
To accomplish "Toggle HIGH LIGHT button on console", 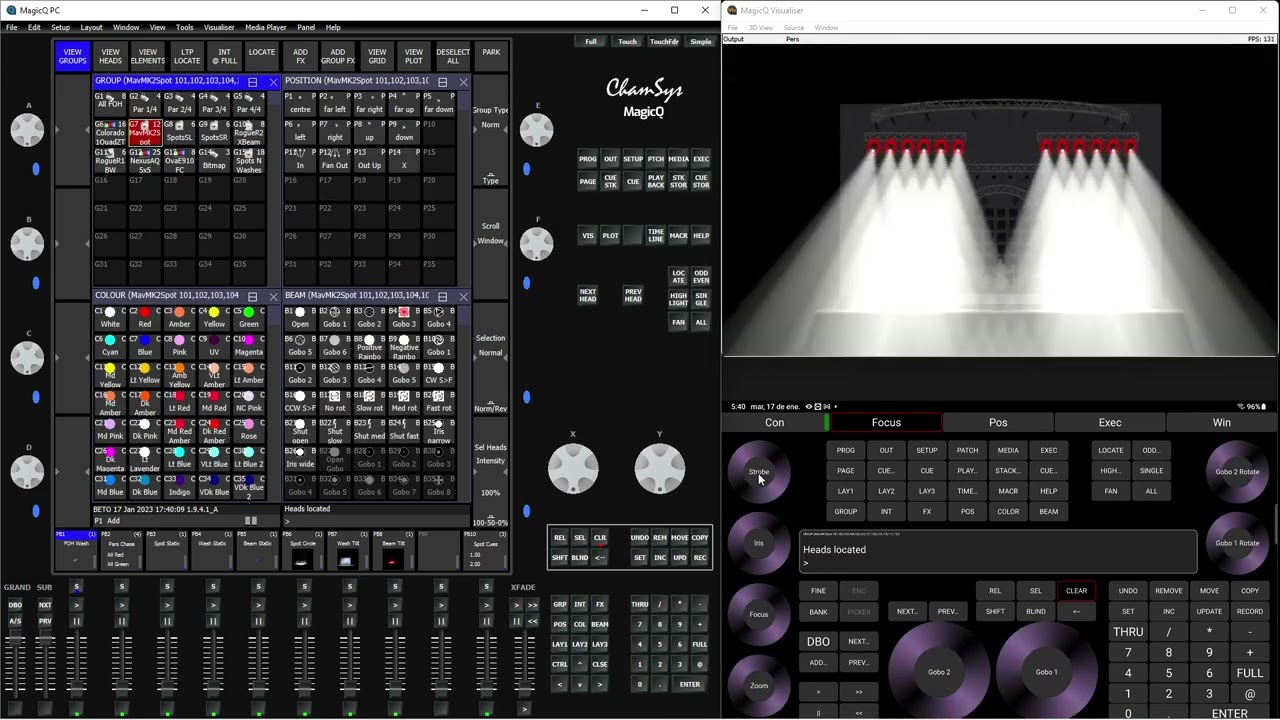I will click(678, 299).
